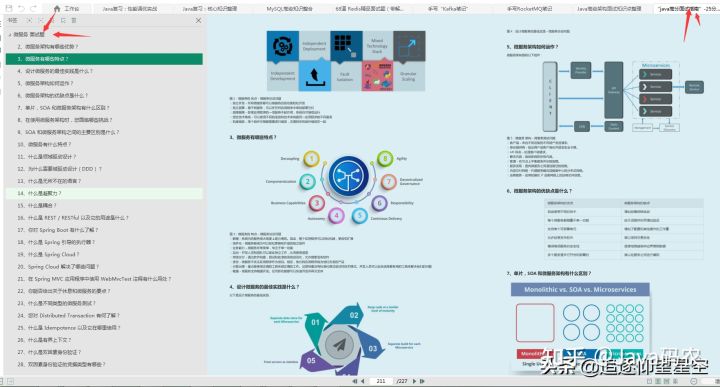Switch to Java核心知识整理 tab
The image size is (720, 387).
click(209, 9)
